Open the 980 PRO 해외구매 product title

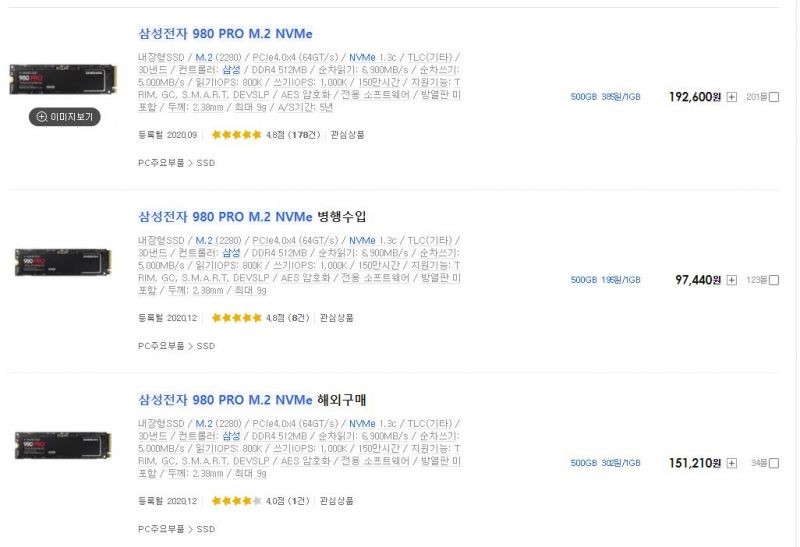(x=252, y=400)
